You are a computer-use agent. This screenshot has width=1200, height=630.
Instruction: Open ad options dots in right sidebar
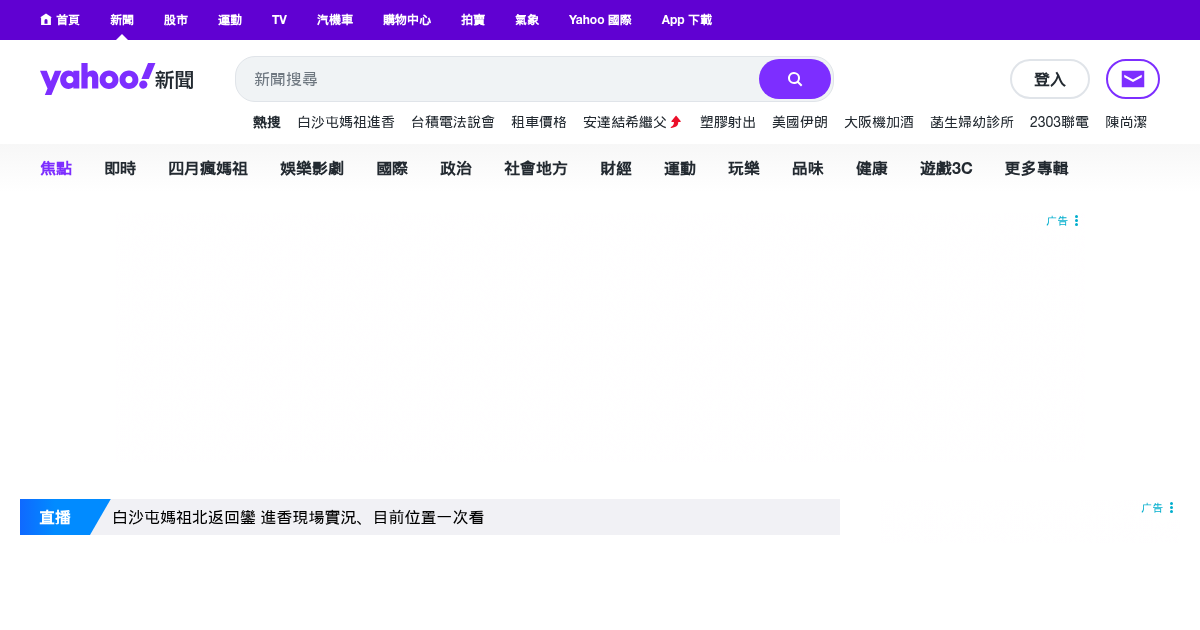point(1171,508)
